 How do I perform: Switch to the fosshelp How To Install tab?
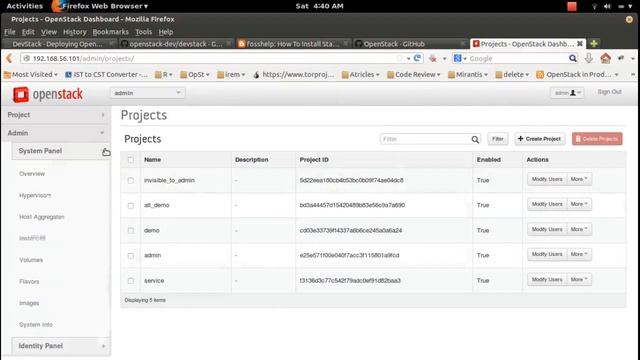click(x=293, y=44)
